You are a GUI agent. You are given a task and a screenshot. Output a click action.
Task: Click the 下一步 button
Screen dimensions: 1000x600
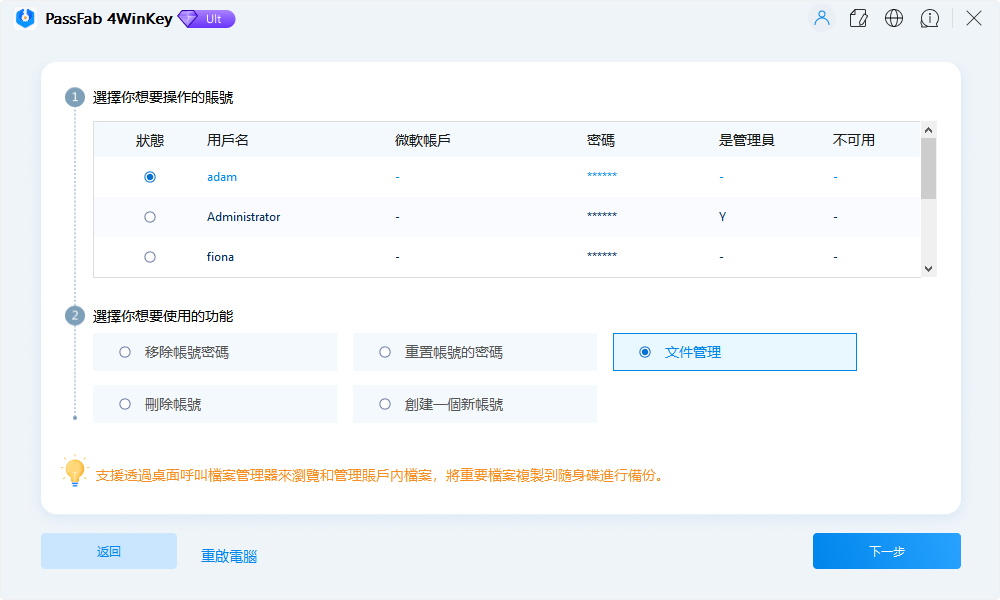(x=886, y=551)
